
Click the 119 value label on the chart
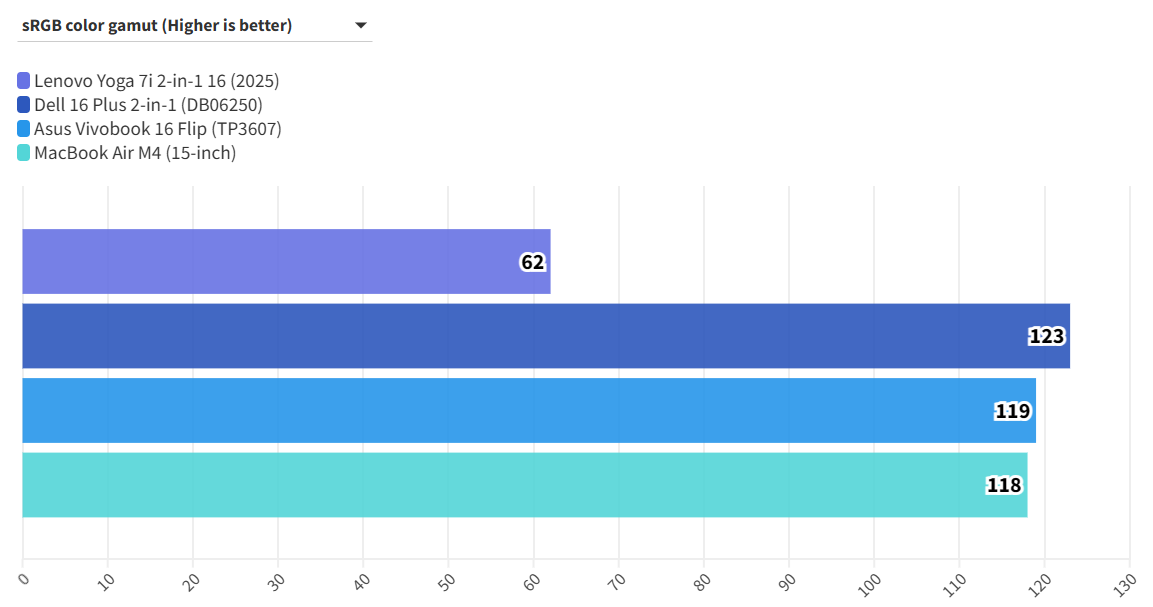pos(1012,410)
